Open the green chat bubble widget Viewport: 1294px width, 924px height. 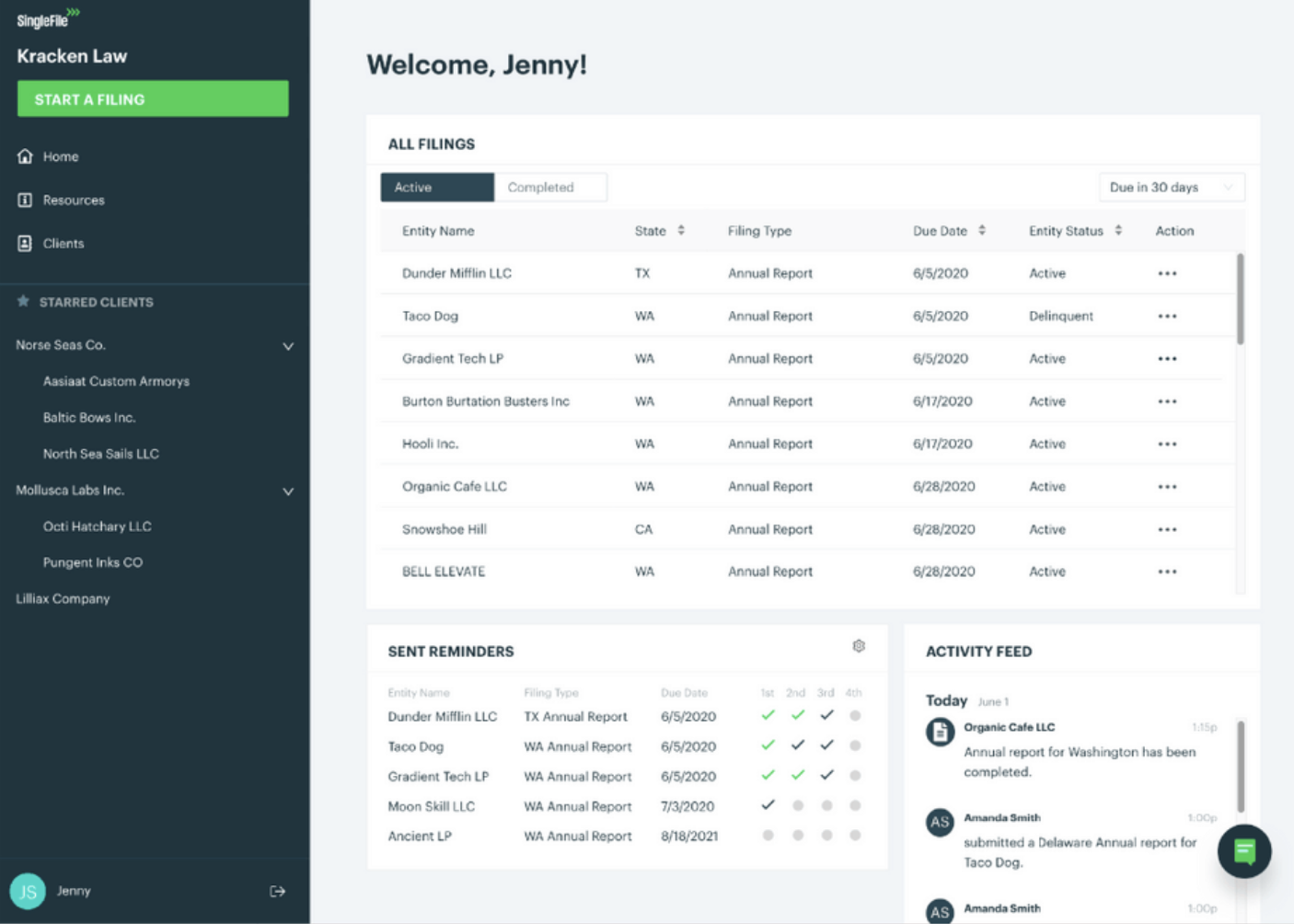[x=1244, y=851]
